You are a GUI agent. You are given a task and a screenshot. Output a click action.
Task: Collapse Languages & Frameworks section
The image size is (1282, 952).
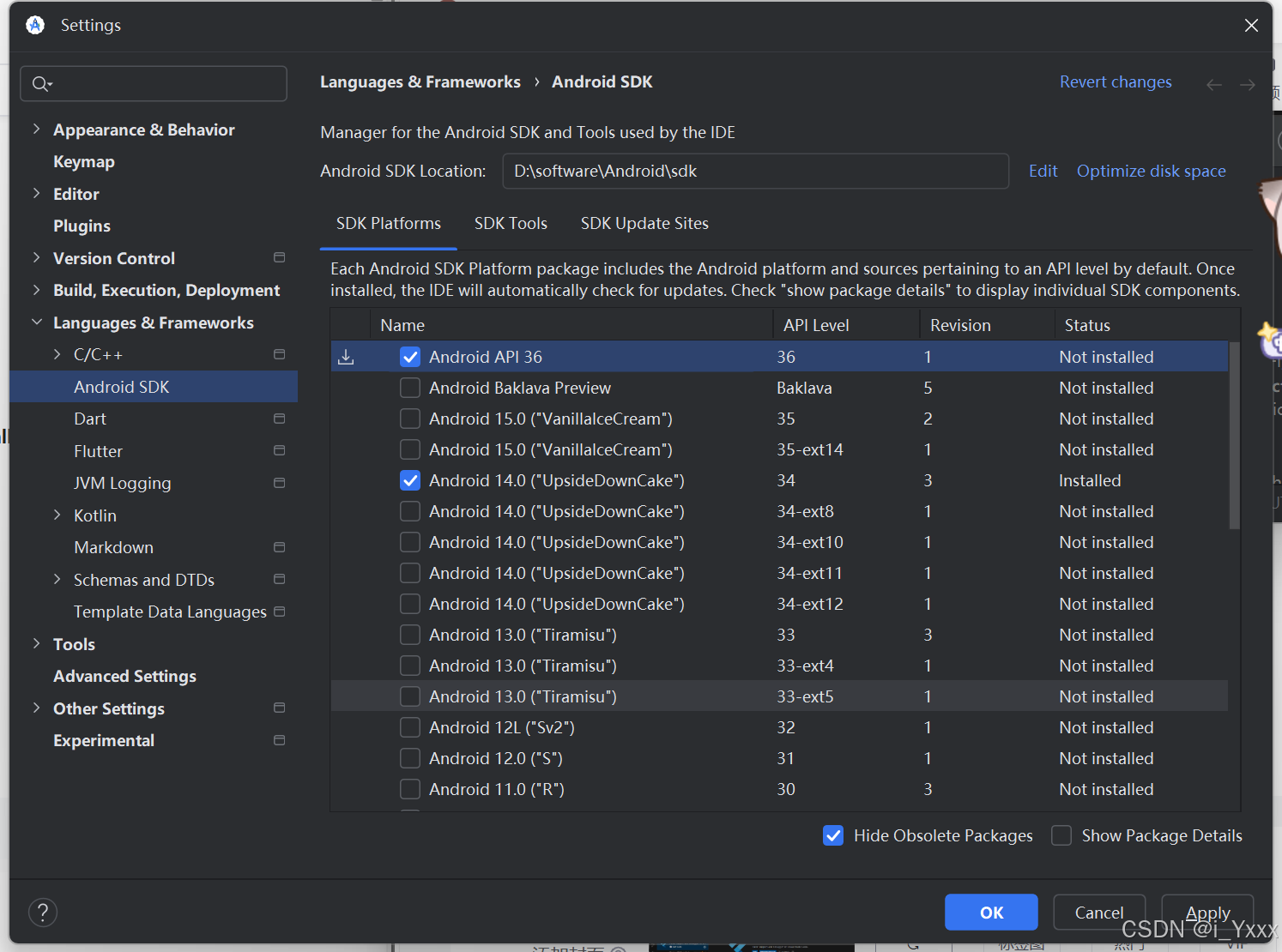click(x=36, y=322)
